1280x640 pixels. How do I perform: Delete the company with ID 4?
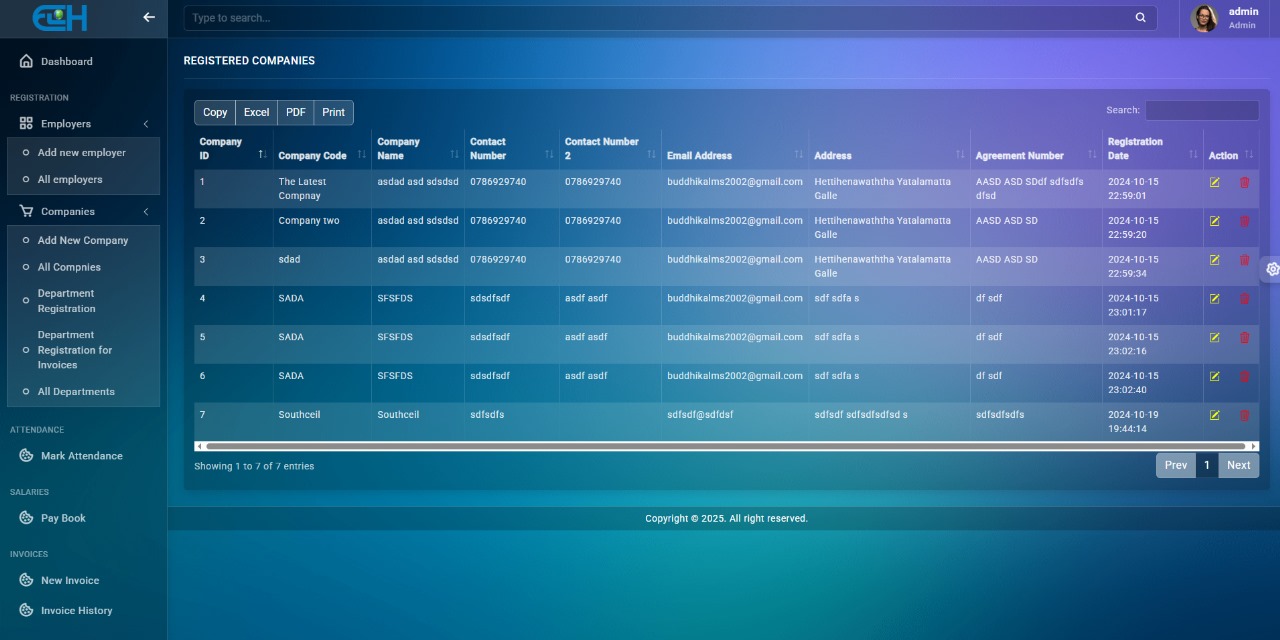[x=1244, y=298]
